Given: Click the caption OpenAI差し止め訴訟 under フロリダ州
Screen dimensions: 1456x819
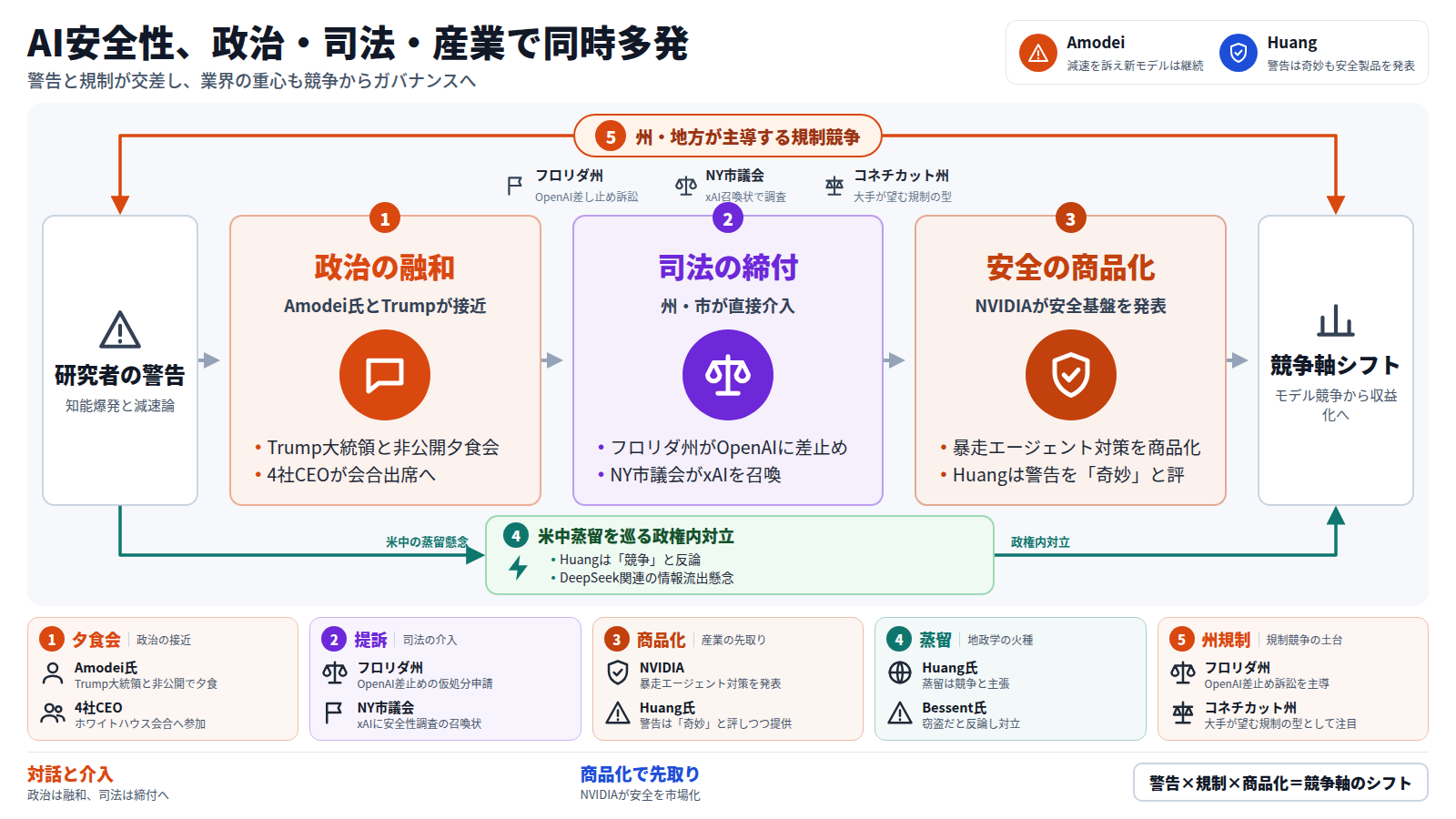Looking at the screenshot, I should 586,197.
